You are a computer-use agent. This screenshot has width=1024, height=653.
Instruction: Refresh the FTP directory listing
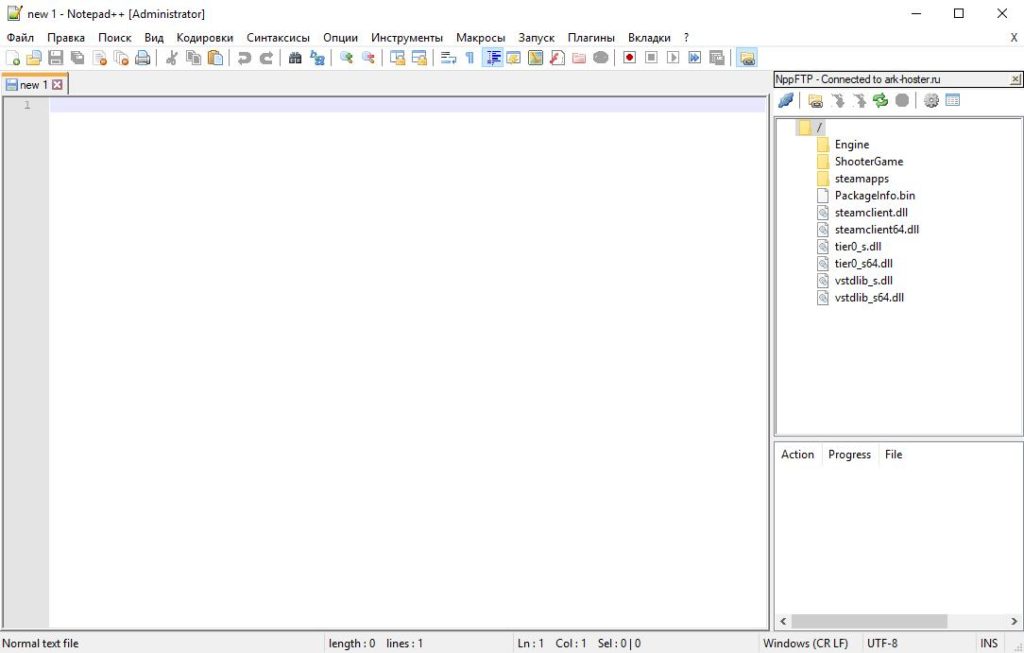tap(880, 101)
